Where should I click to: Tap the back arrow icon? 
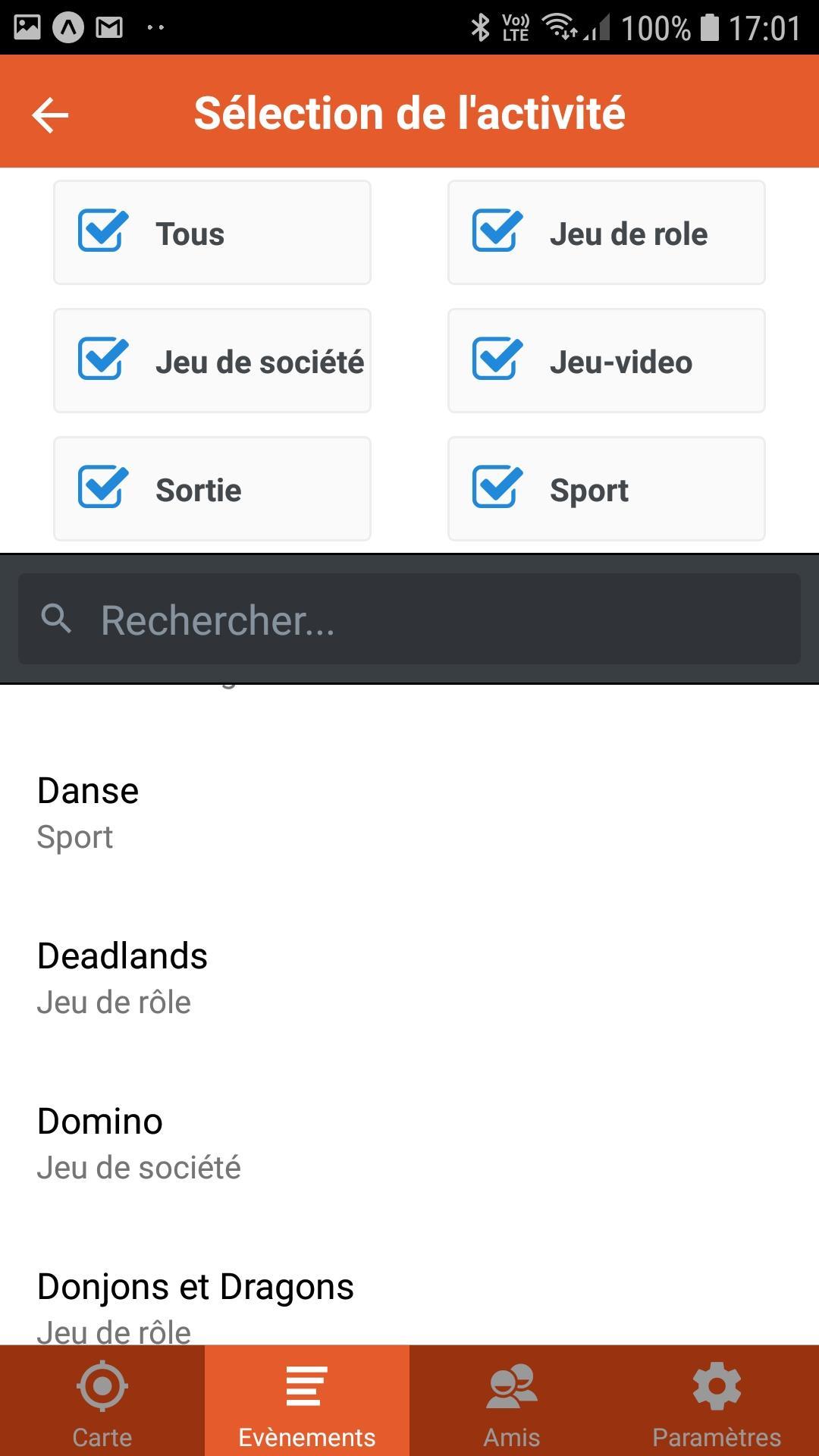[x=50, y=115]
